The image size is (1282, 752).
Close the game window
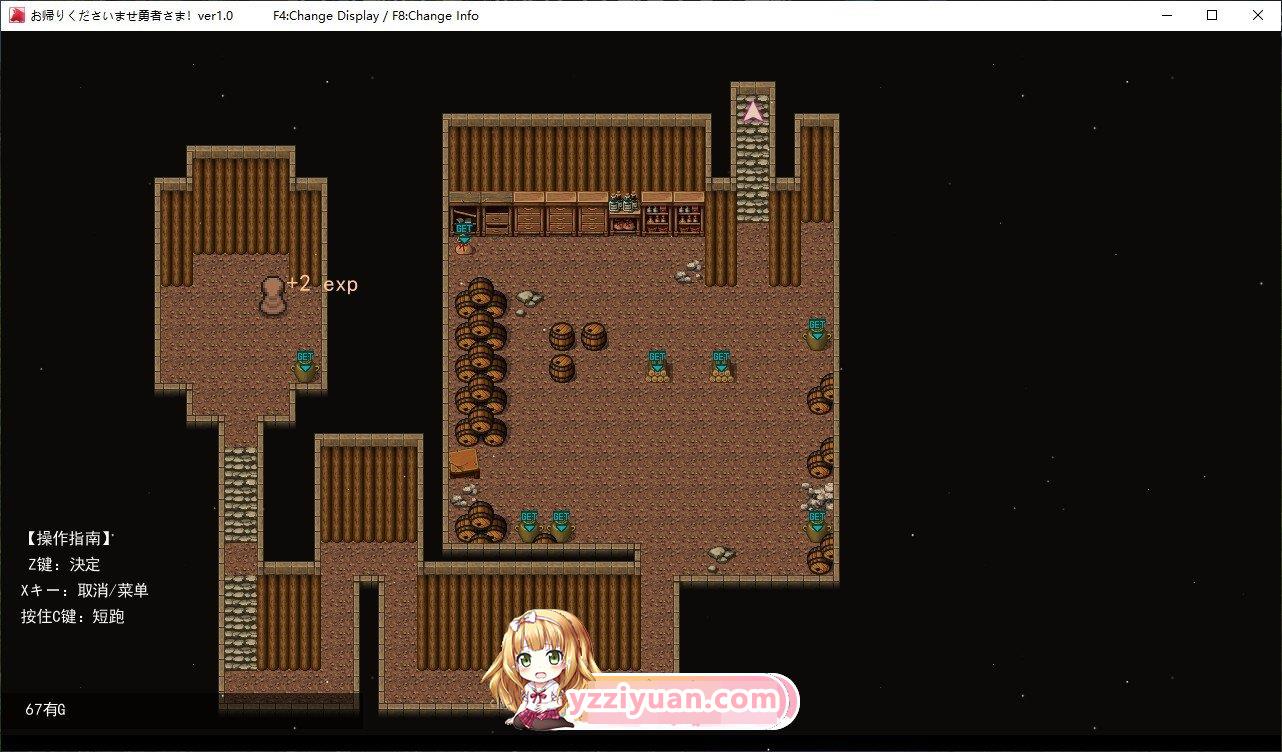click(x=1258, y=15)
